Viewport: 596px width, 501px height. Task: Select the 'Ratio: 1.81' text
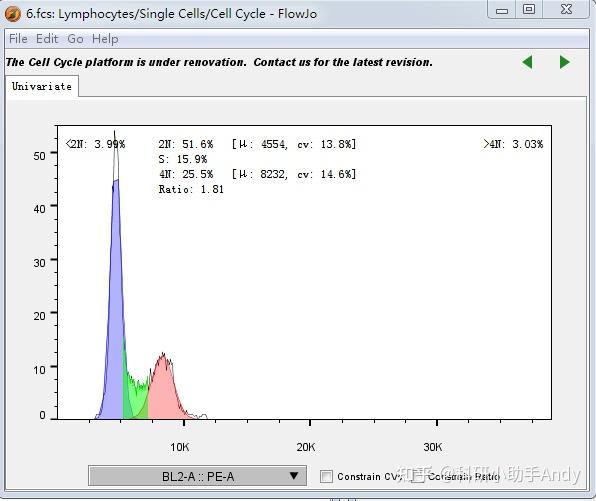(x=191, y=189)
